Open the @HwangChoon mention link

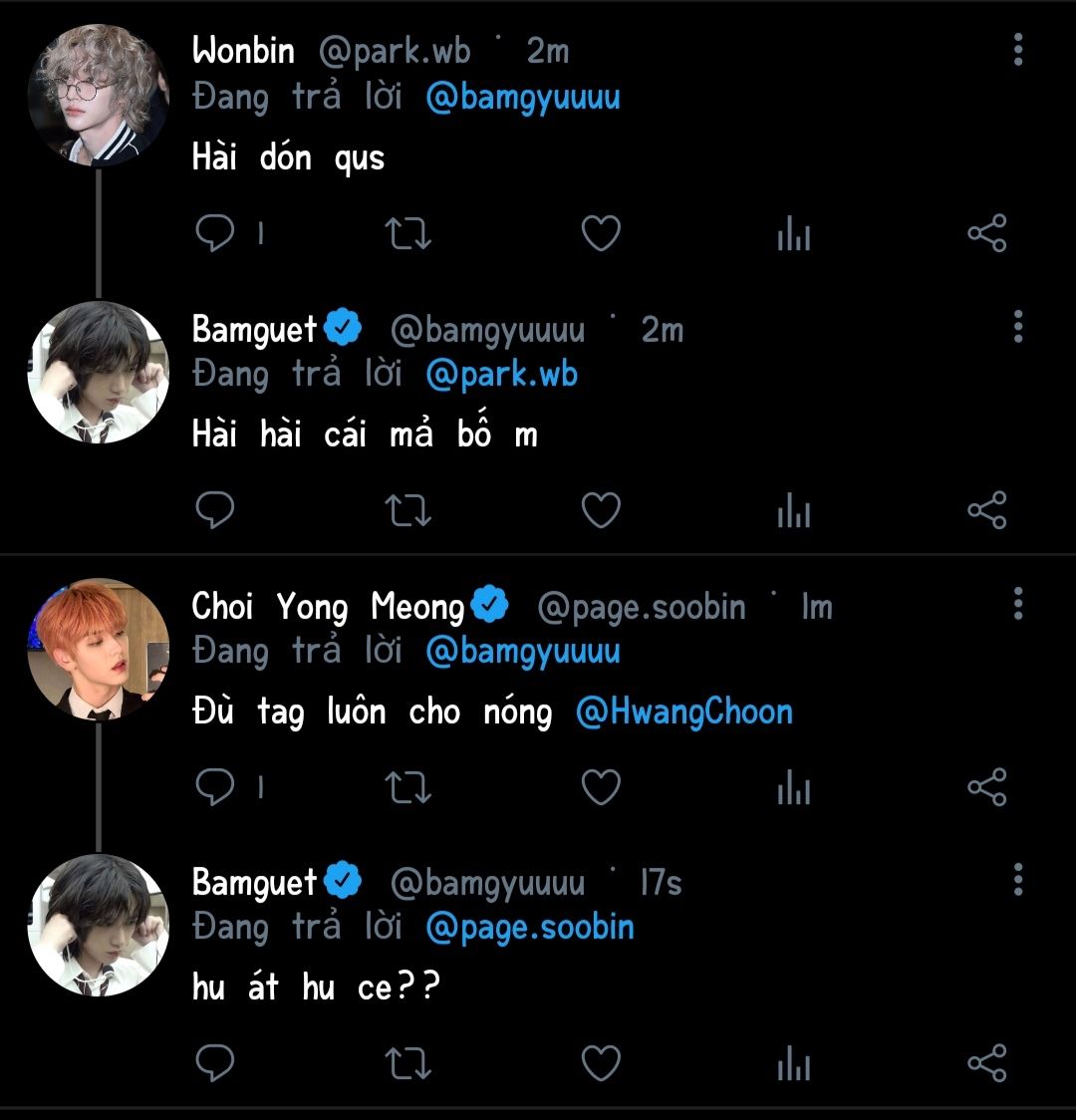pos(684,711)
